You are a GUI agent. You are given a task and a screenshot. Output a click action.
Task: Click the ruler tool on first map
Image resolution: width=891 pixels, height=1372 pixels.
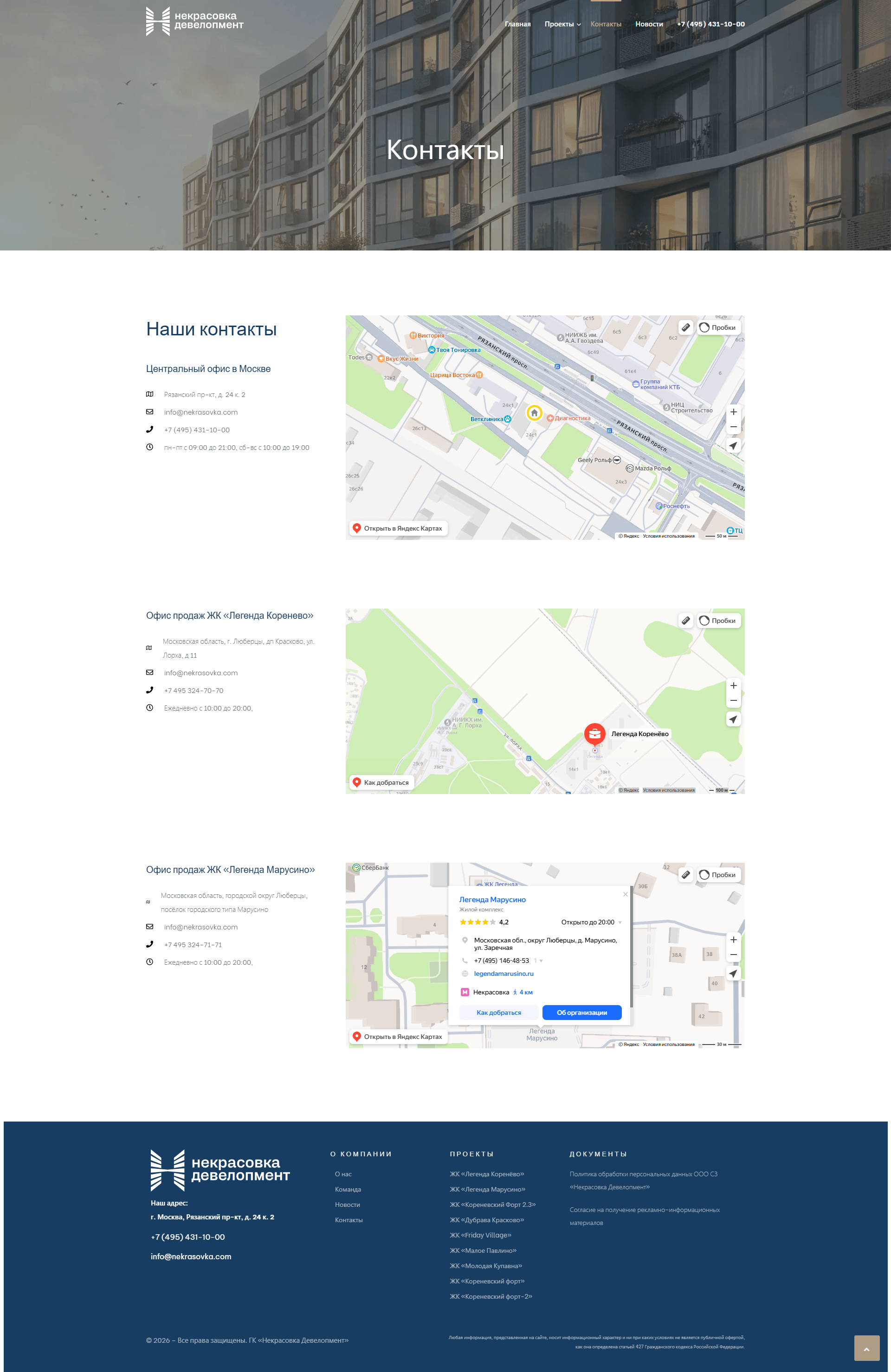[x=685, y=327]
